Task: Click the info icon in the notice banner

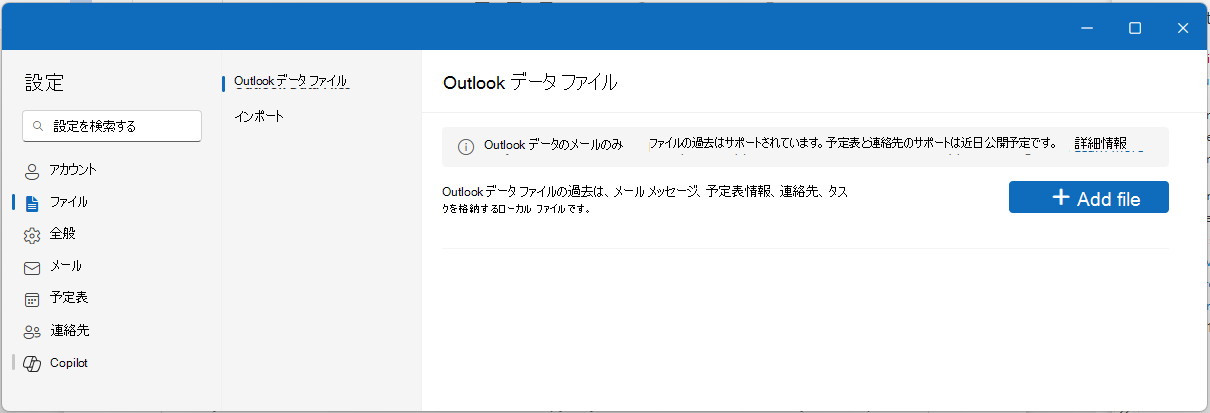Action: tap(466, 146)
